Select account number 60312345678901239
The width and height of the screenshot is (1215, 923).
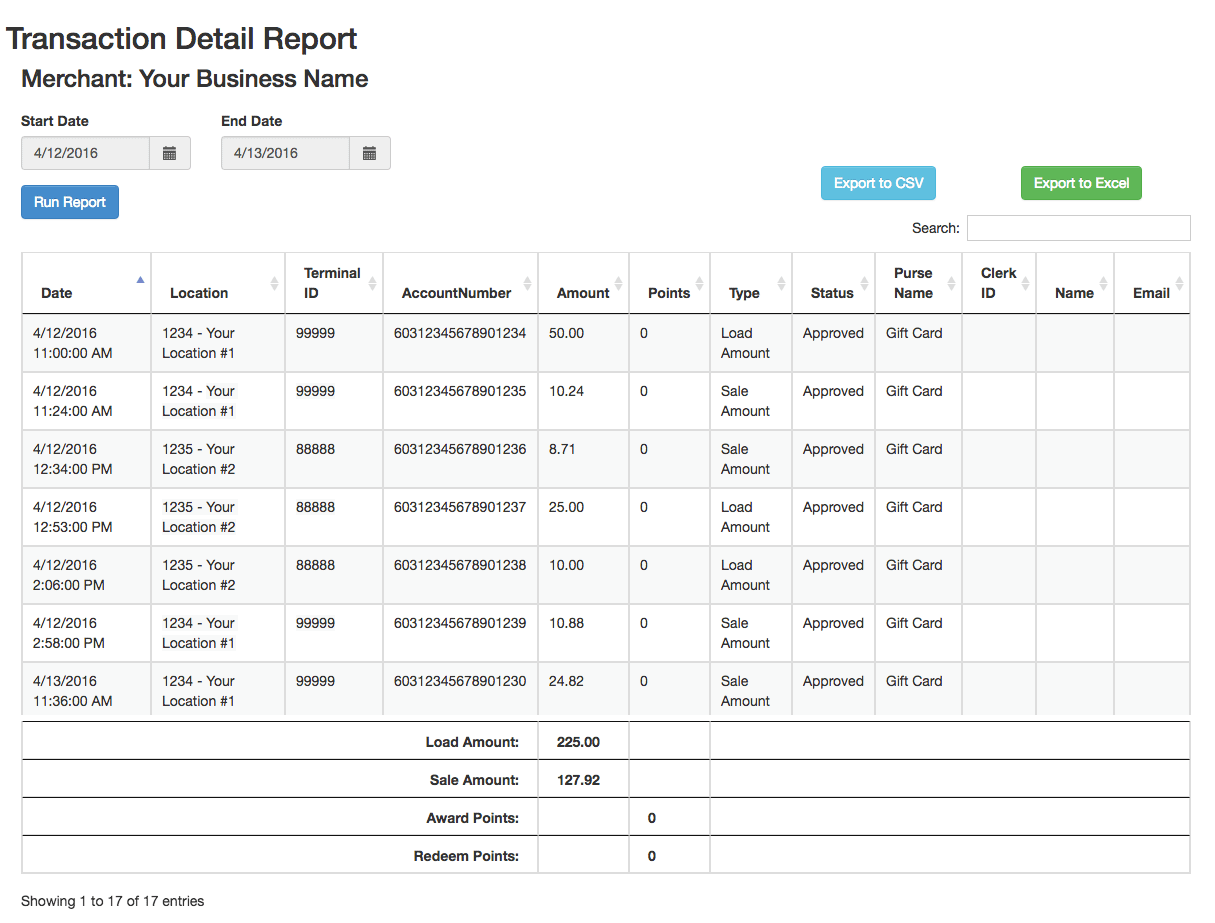(x=460, y=623)
